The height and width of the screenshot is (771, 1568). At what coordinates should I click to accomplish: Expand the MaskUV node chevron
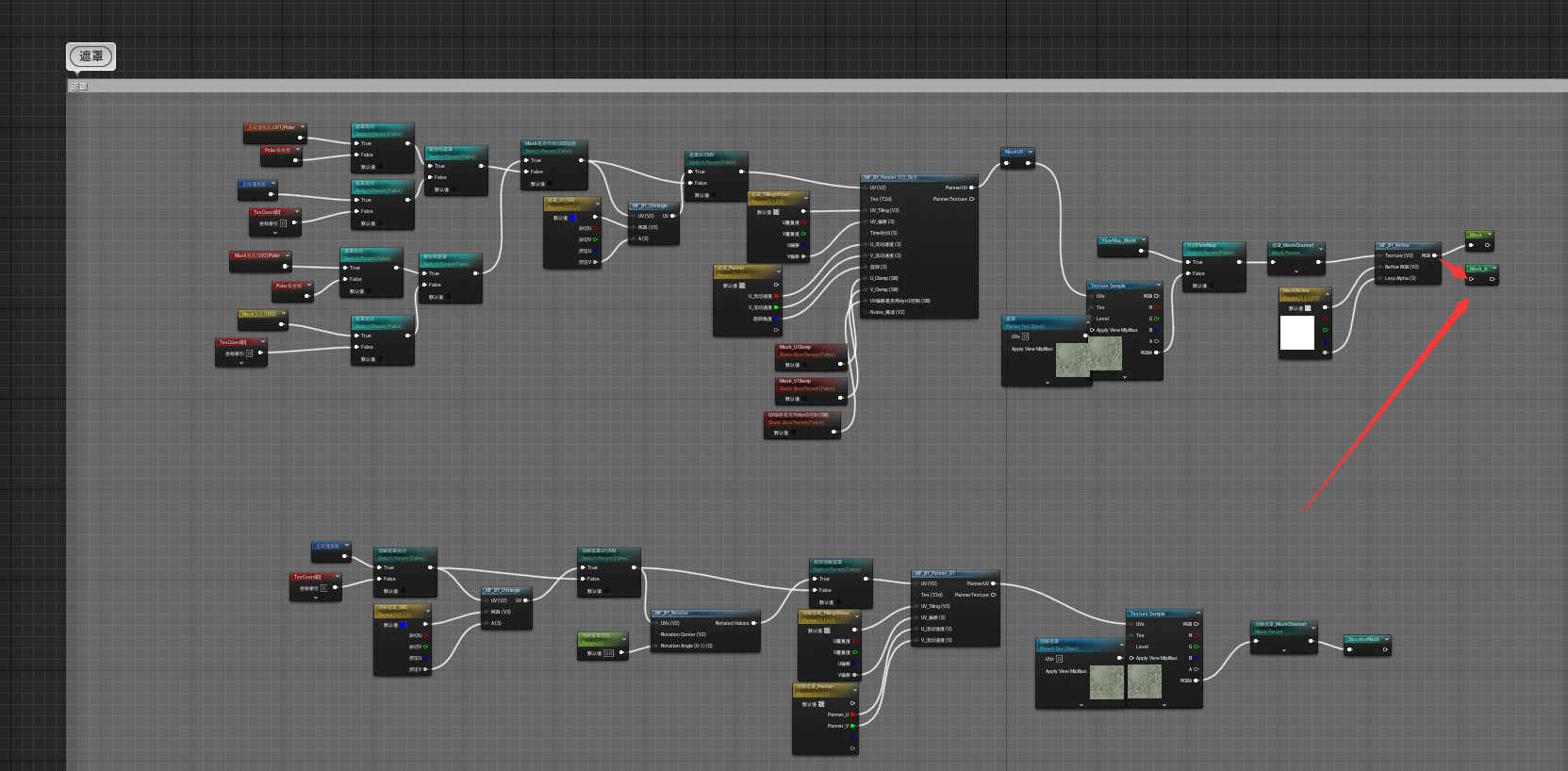click(1031, 151)
